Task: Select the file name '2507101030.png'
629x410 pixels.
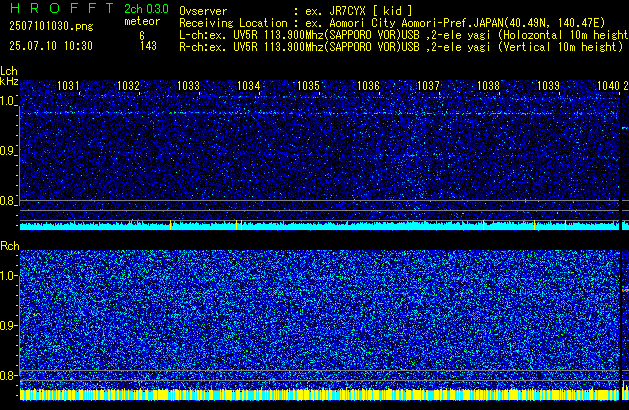Action: (x=51, y=26)
